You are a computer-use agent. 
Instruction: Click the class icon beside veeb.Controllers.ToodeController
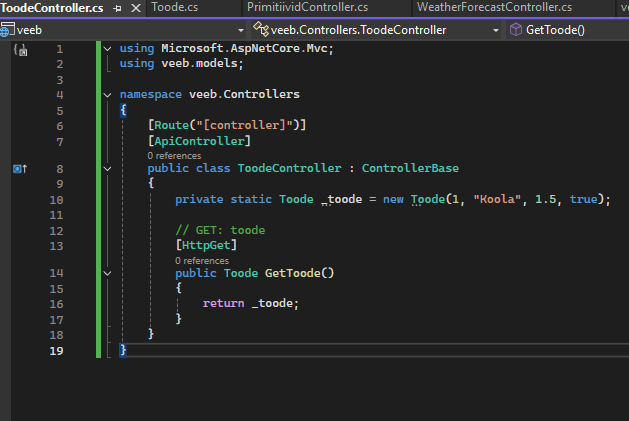tap(260, 30)
